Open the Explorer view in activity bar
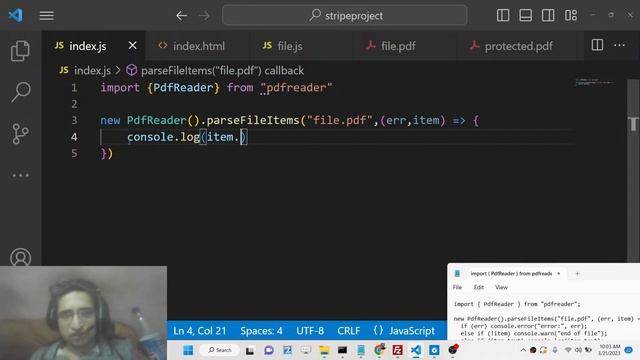 20,51
